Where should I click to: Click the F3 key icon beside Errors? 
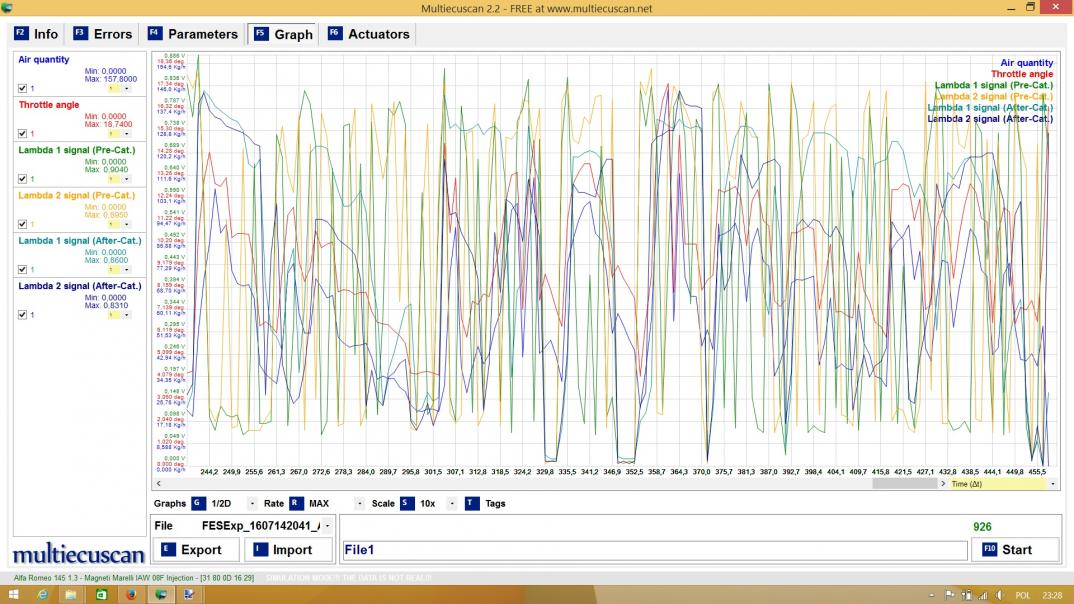(80, 33)
